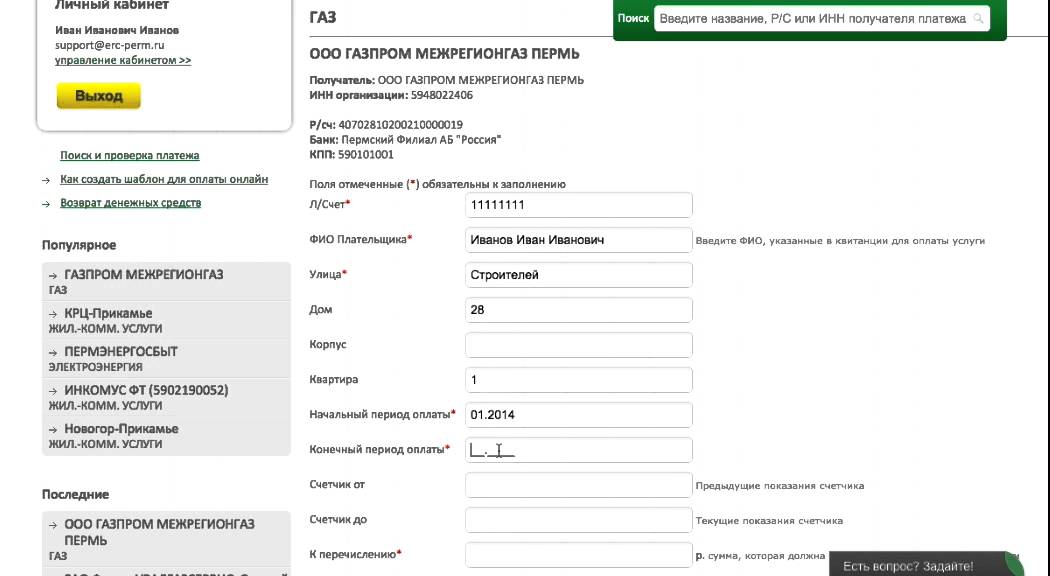Click the empty Корпус field
This screenshot has width=1050, height=576.
579,345
